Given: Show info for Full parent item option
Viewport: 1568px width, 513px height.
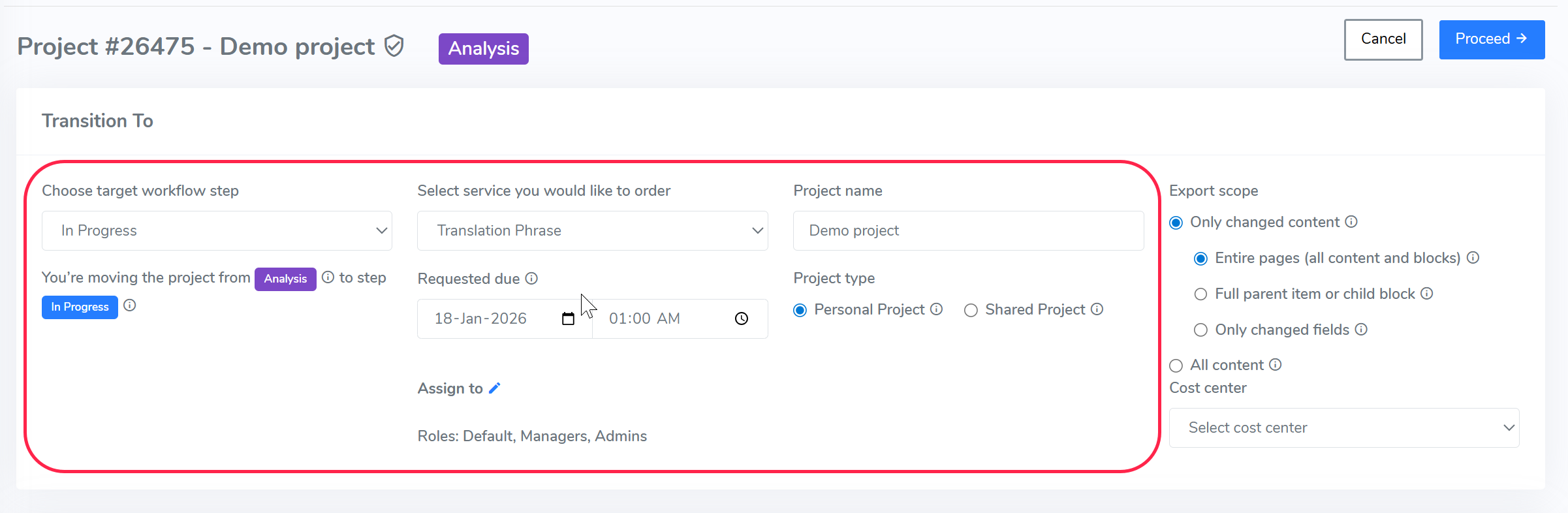Looking at the screenshot, I should coord(1427,294).
